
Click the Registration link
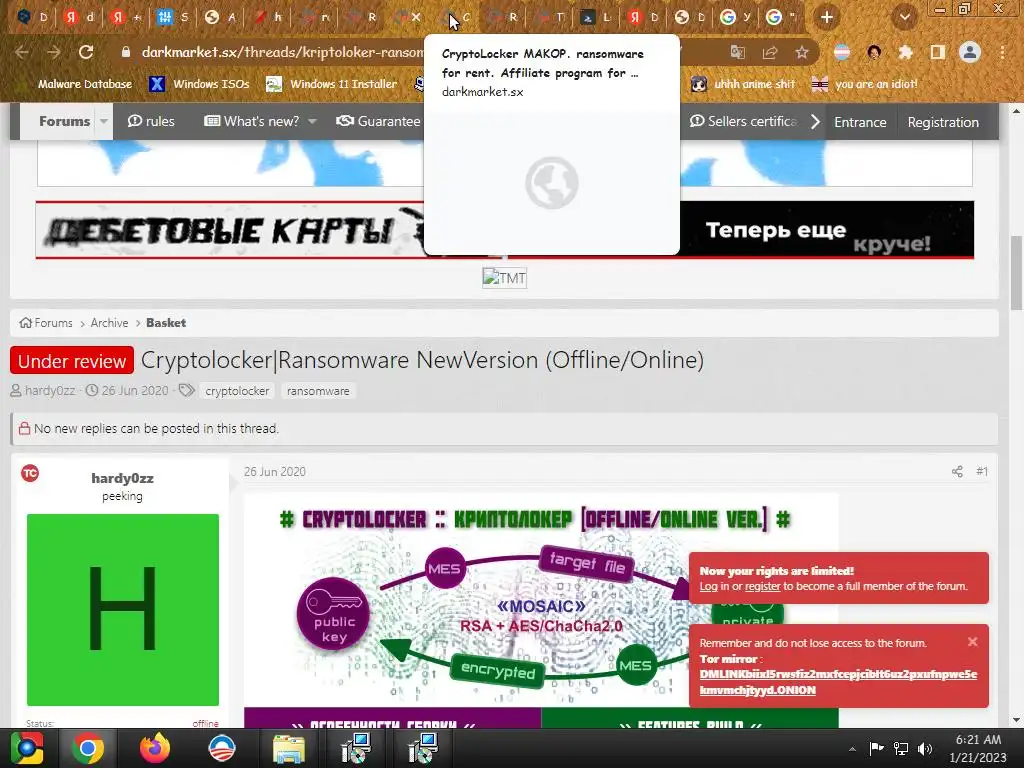click(943, 122)
